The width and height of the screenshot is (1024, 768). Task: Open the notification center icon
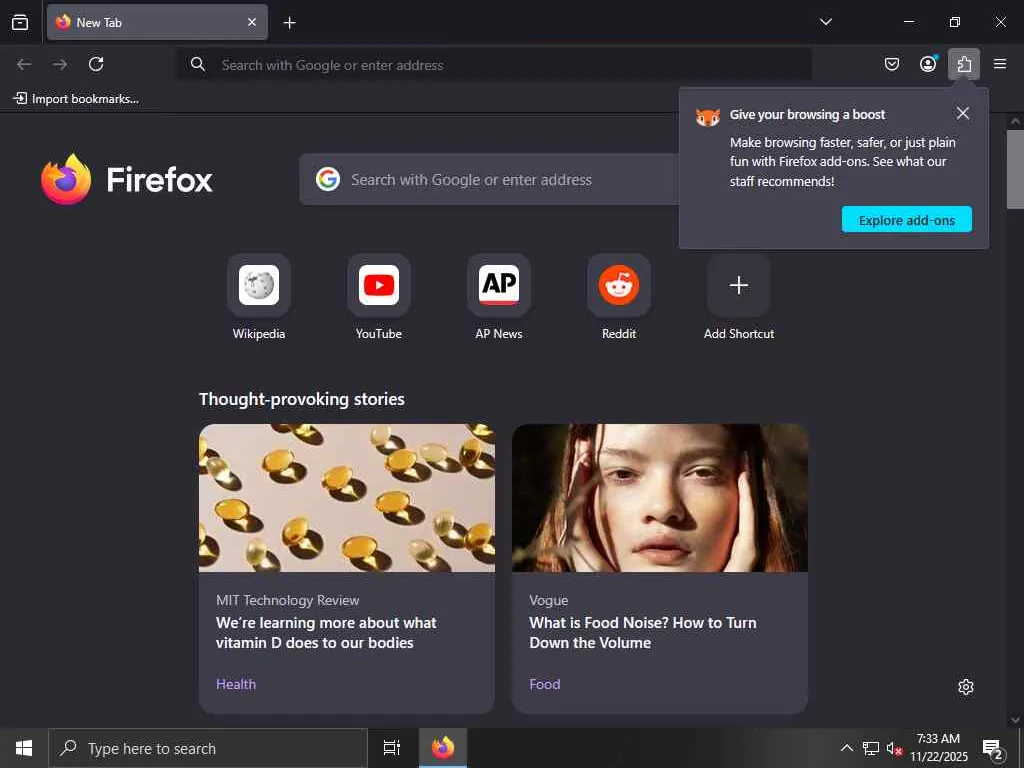993,748
